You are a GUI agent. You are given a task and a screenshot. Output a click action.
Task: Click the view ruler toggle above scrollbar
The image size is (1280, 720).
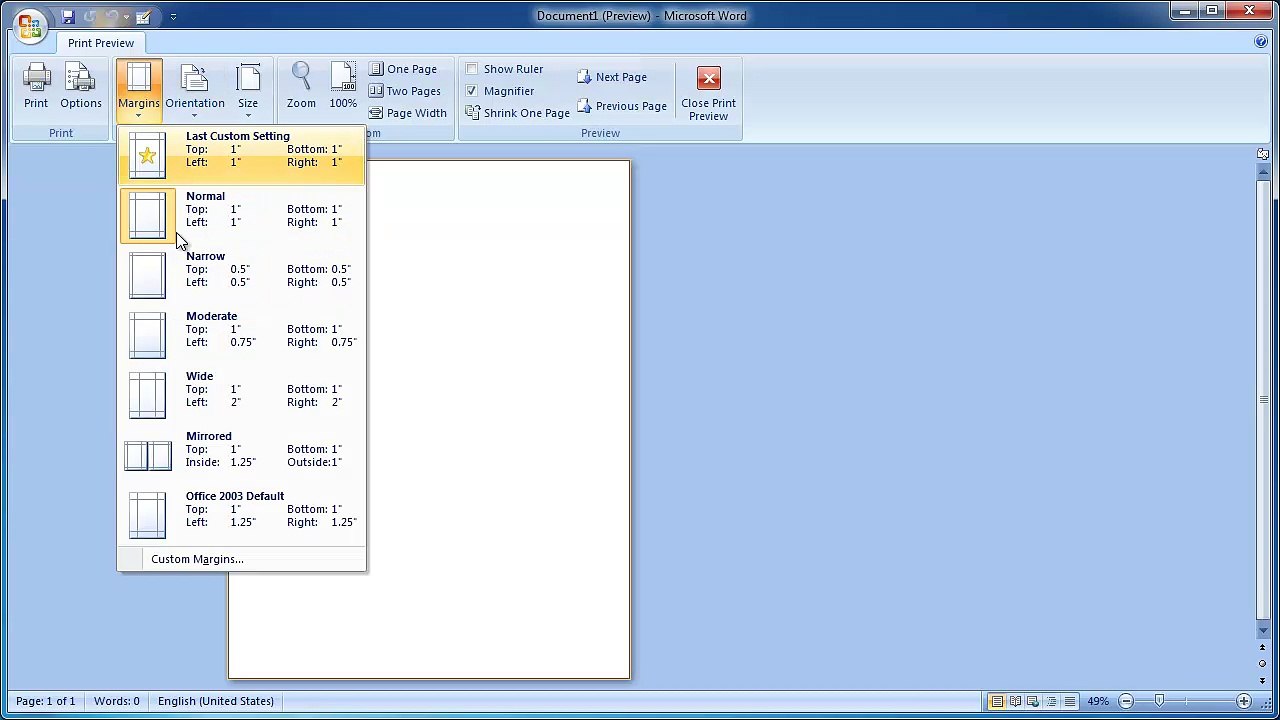click(1263, 154)
